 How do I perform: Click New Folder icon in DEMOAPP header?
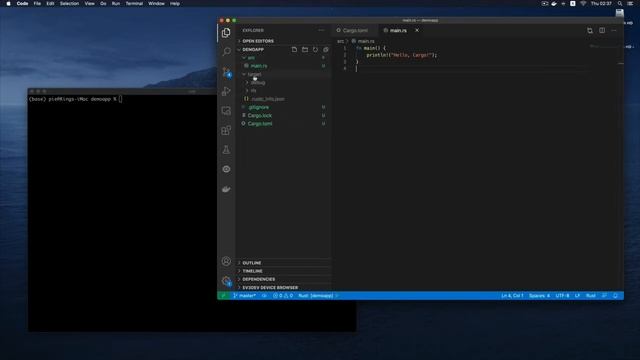coord(305,49)
